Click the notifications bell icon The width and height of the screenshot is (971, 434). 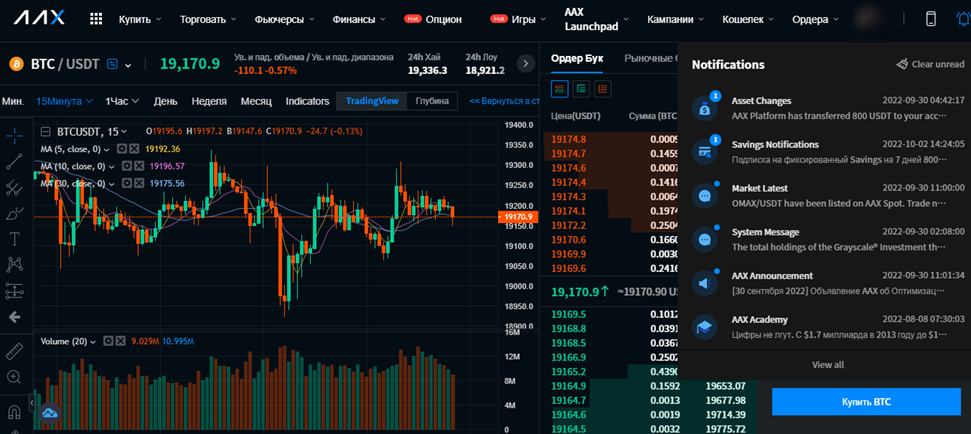click(x=962, y=19)
